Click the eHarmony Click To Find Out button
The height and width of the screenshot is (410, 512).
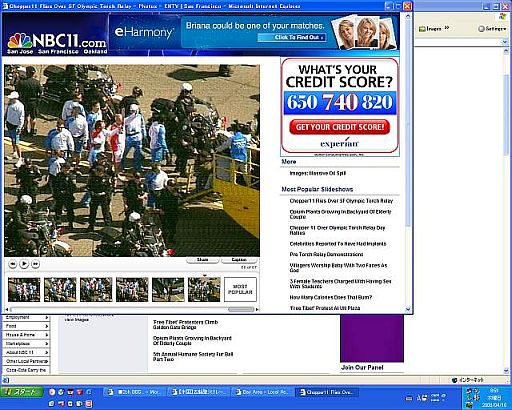coord(292,37)
